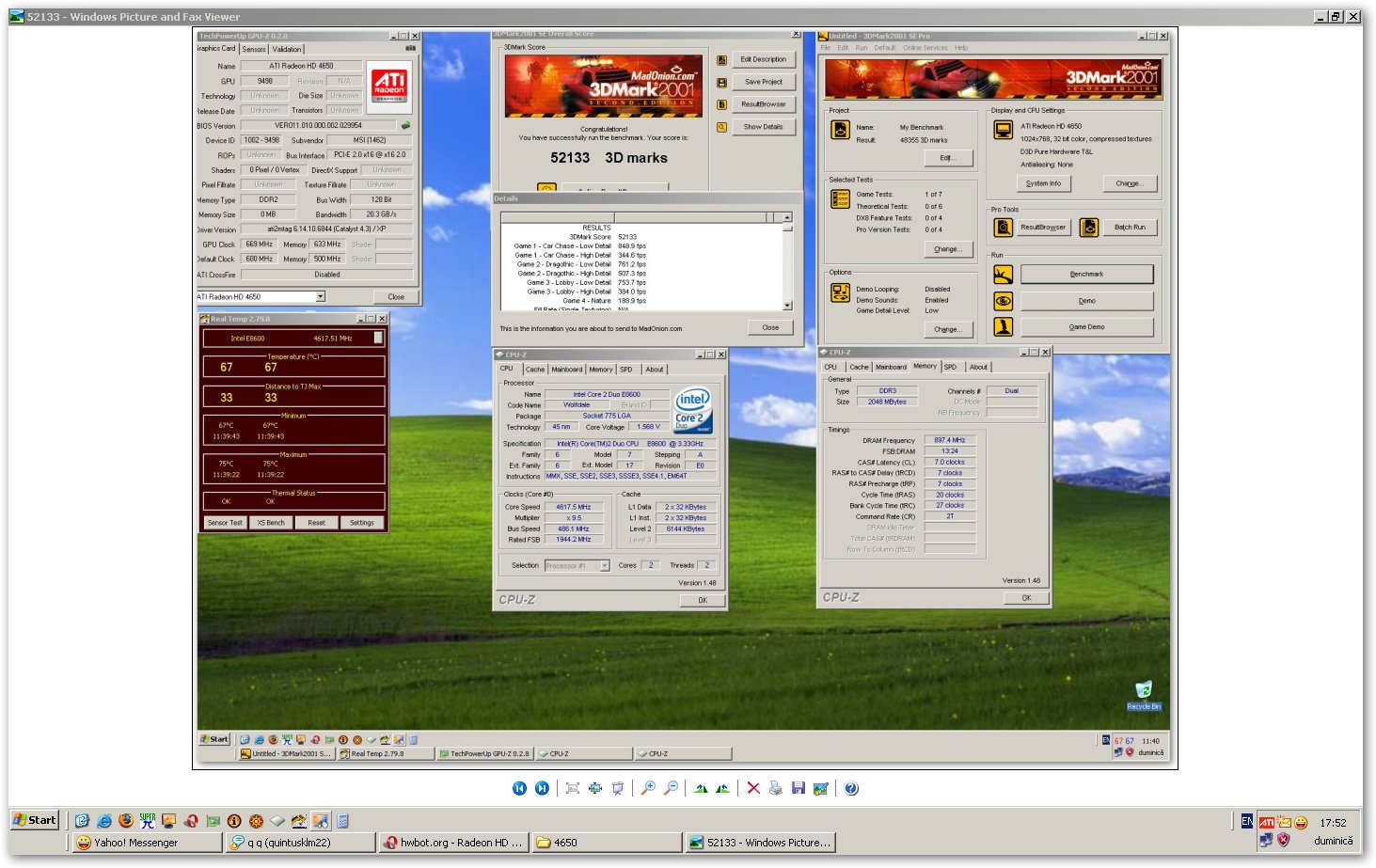This screenshot has width=1376, height=868.
Task: Open the EN language bar indicator
Action: pos(1246,821)
